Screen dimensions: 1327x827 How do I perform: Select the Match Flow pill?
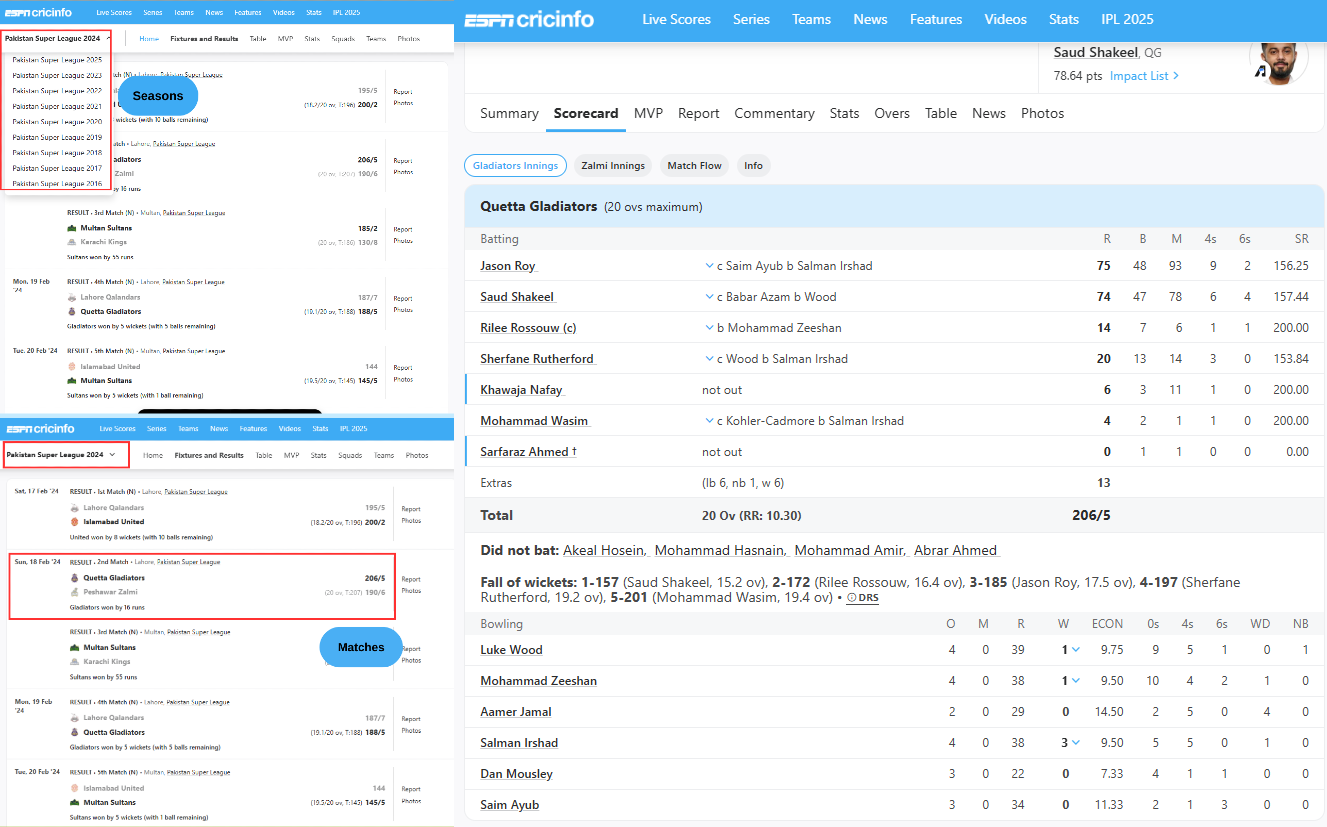(695, 166)
